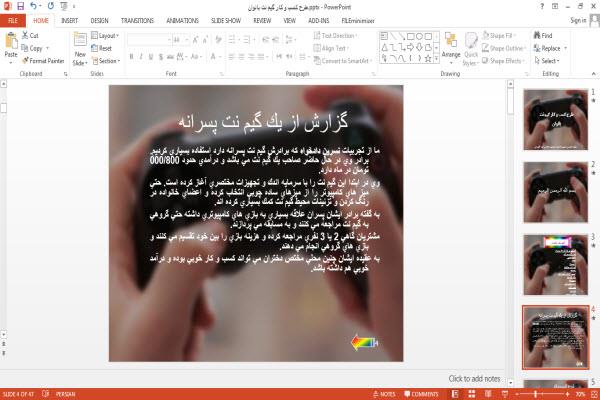Expand the Select dropdown in Editing

point(547,61)
